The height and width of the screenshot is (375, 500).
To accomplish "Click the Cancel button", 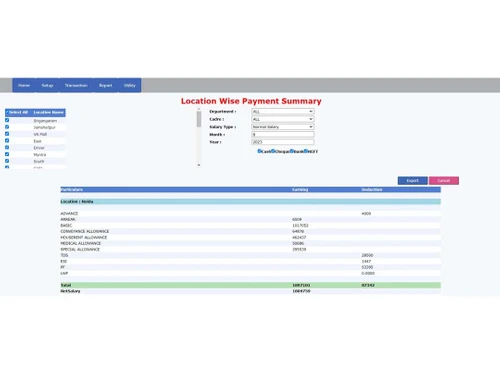I will pos(444,180).
